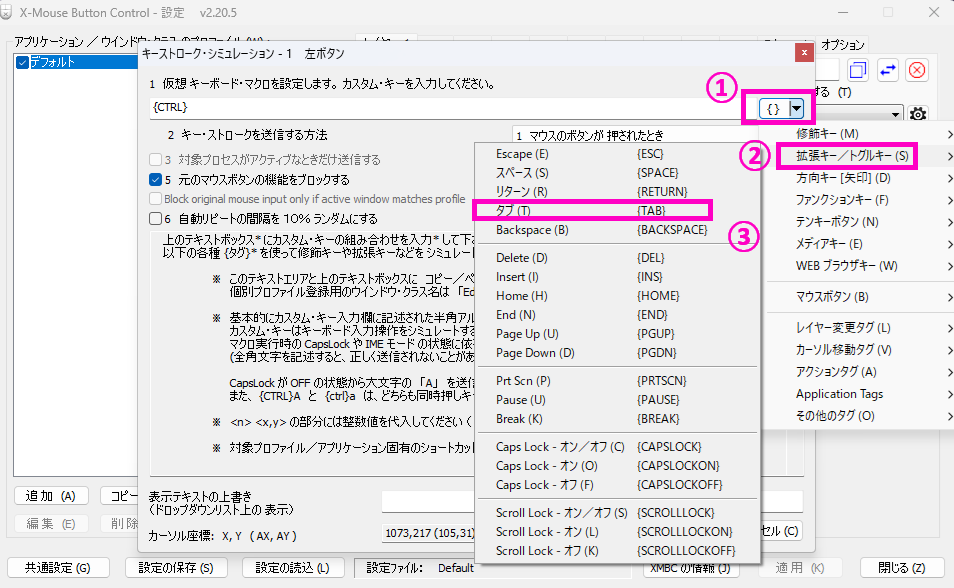Image resolution: width=954 pixels, height=588 pixels.
Task: Expand 拡張キー／トグルキー (S) submenu
Action: click(859, 156)
